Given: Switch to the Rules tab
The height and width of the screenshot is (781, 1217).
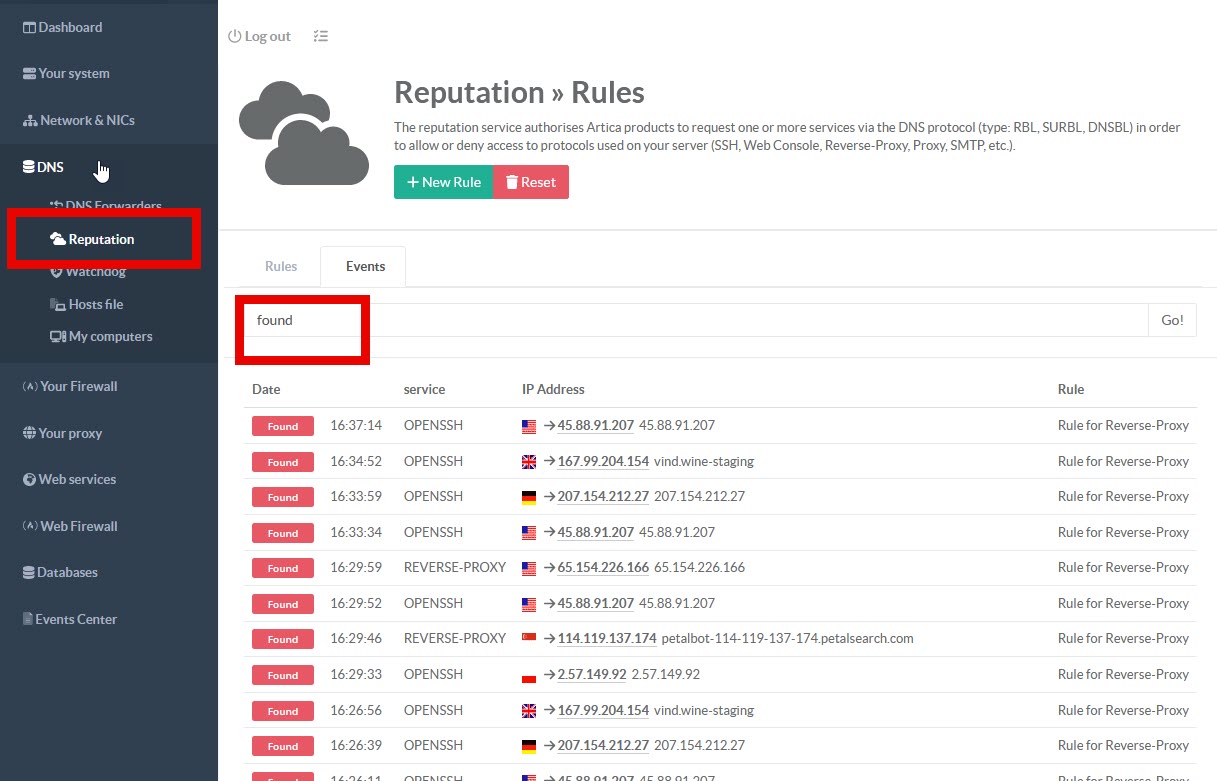Looking at the screenshot, I should tap(281, 266).
